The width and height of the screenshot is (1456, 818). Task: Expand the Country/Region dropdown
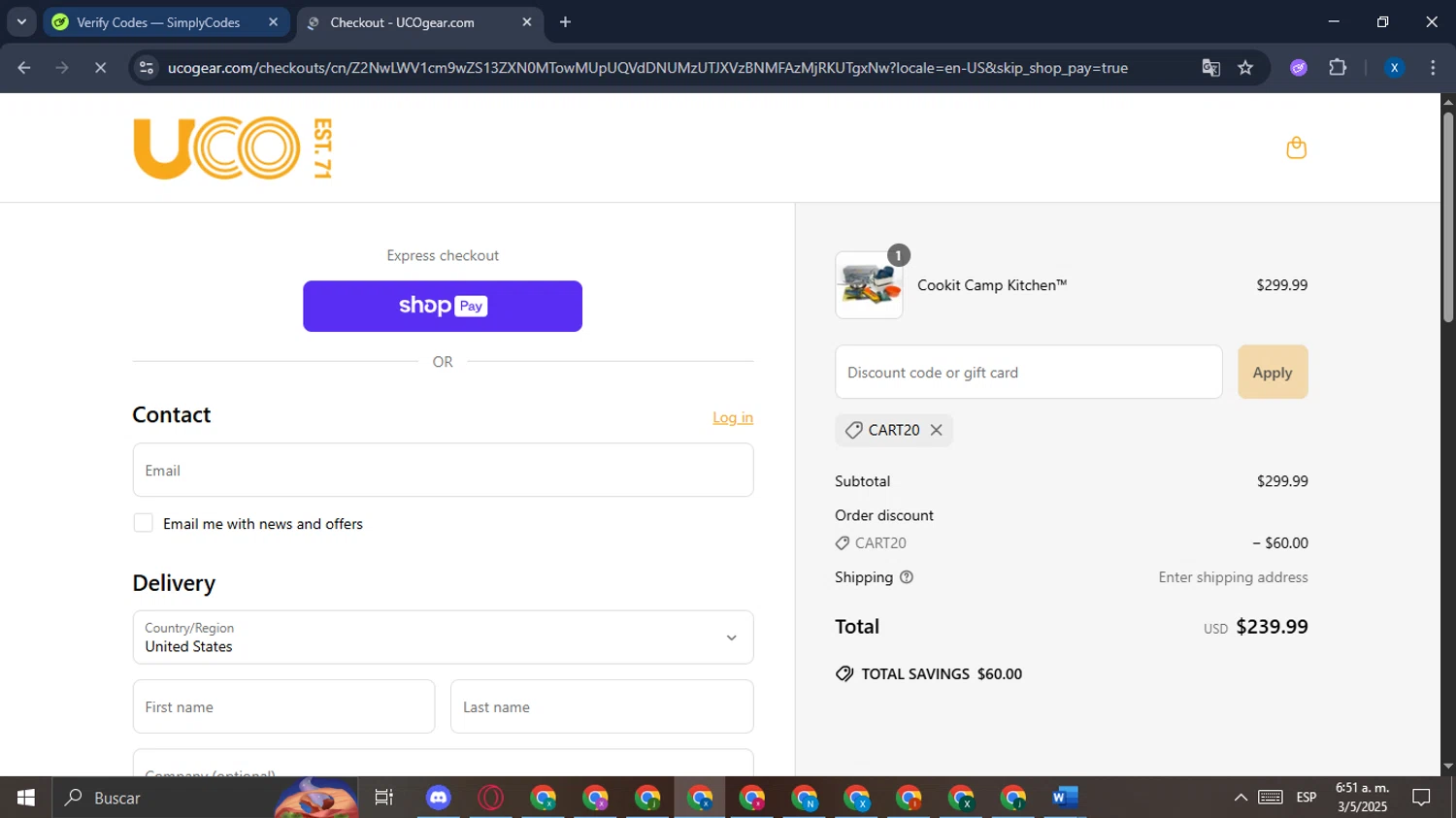click(443, 638)
